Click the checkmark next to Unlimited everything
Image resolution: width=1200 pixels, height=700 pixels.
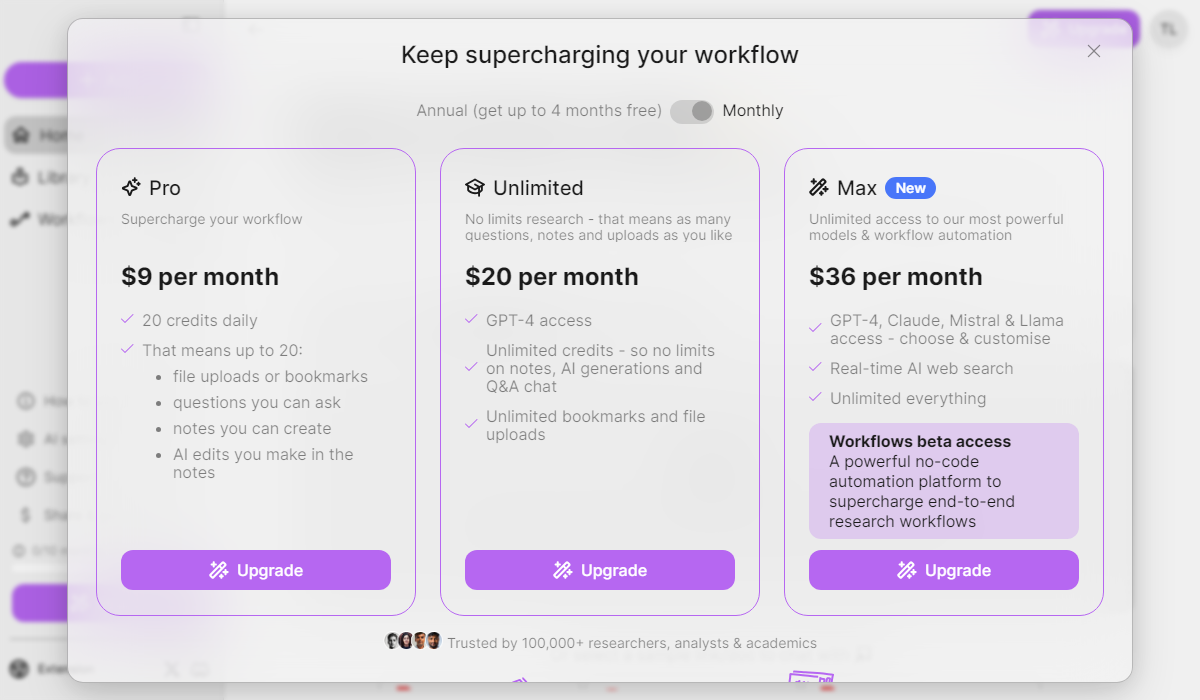click(x=815, y=398)
